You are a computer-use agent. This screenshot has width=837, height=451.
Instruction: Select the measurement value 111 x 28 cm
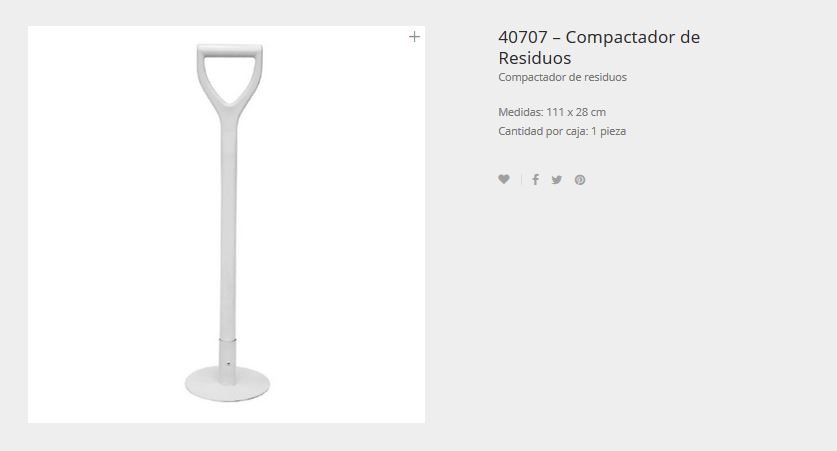576,112
